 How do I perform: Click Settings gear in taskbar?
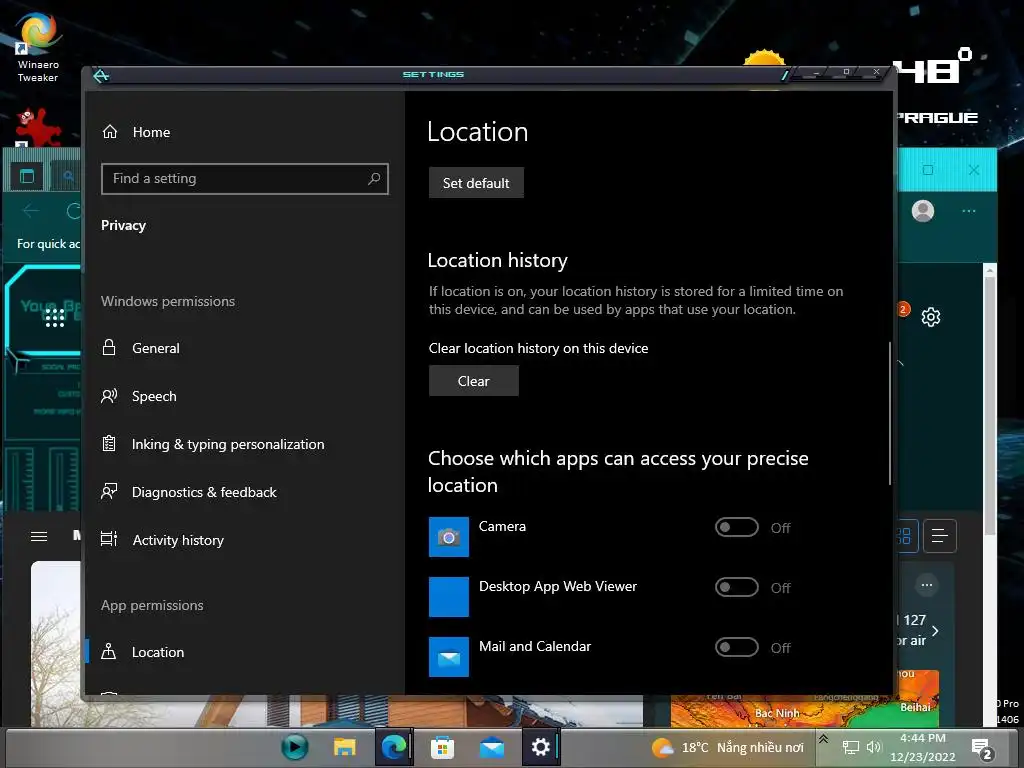540,746
